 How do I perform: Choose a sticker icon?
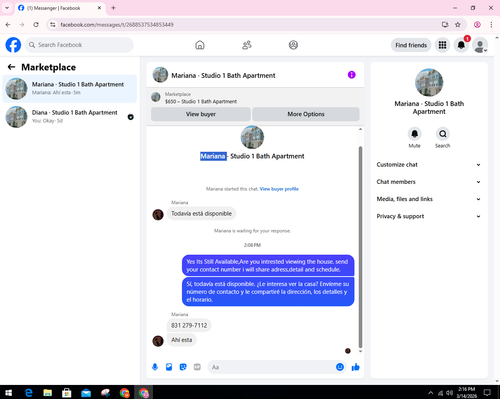(x=183, y=367)
